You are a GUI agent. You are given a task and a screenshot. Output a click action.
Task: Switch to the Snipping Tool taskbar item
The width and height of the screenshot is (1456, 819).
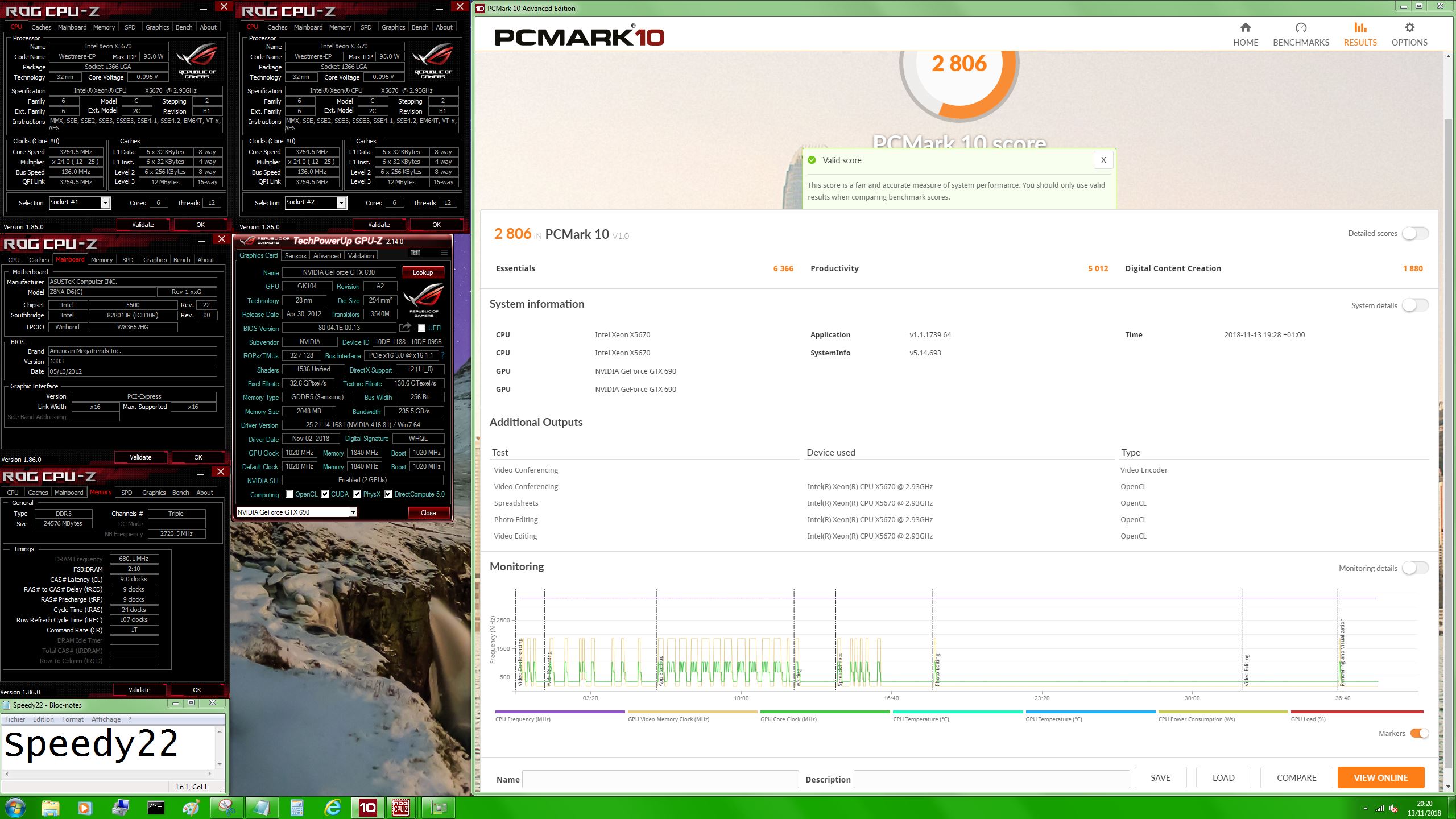(x=226, y=808)
